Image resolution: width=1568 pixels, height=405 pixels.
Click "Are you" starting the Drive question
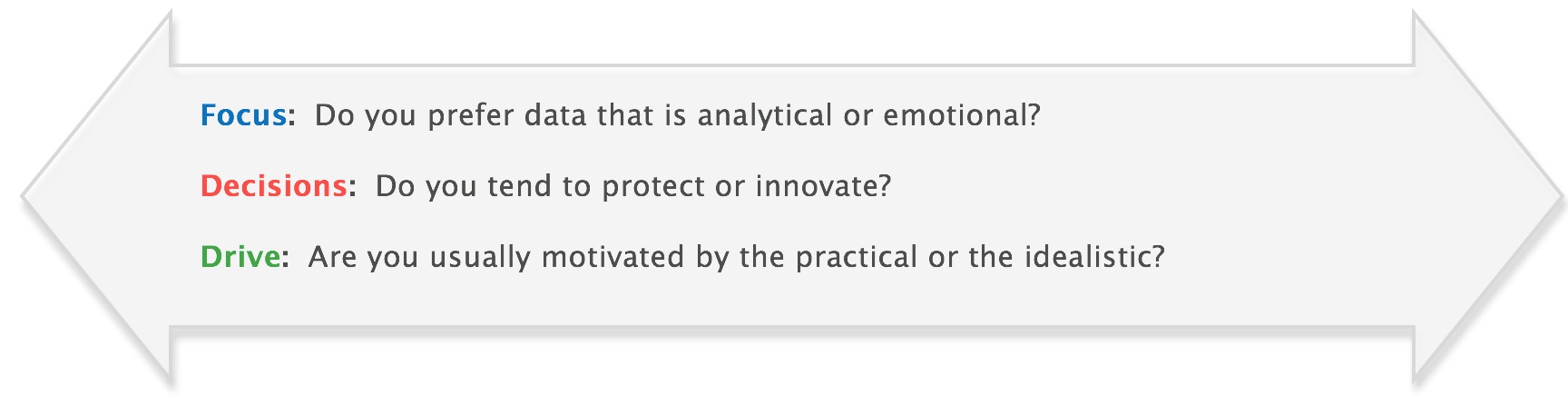coord(363,258)
